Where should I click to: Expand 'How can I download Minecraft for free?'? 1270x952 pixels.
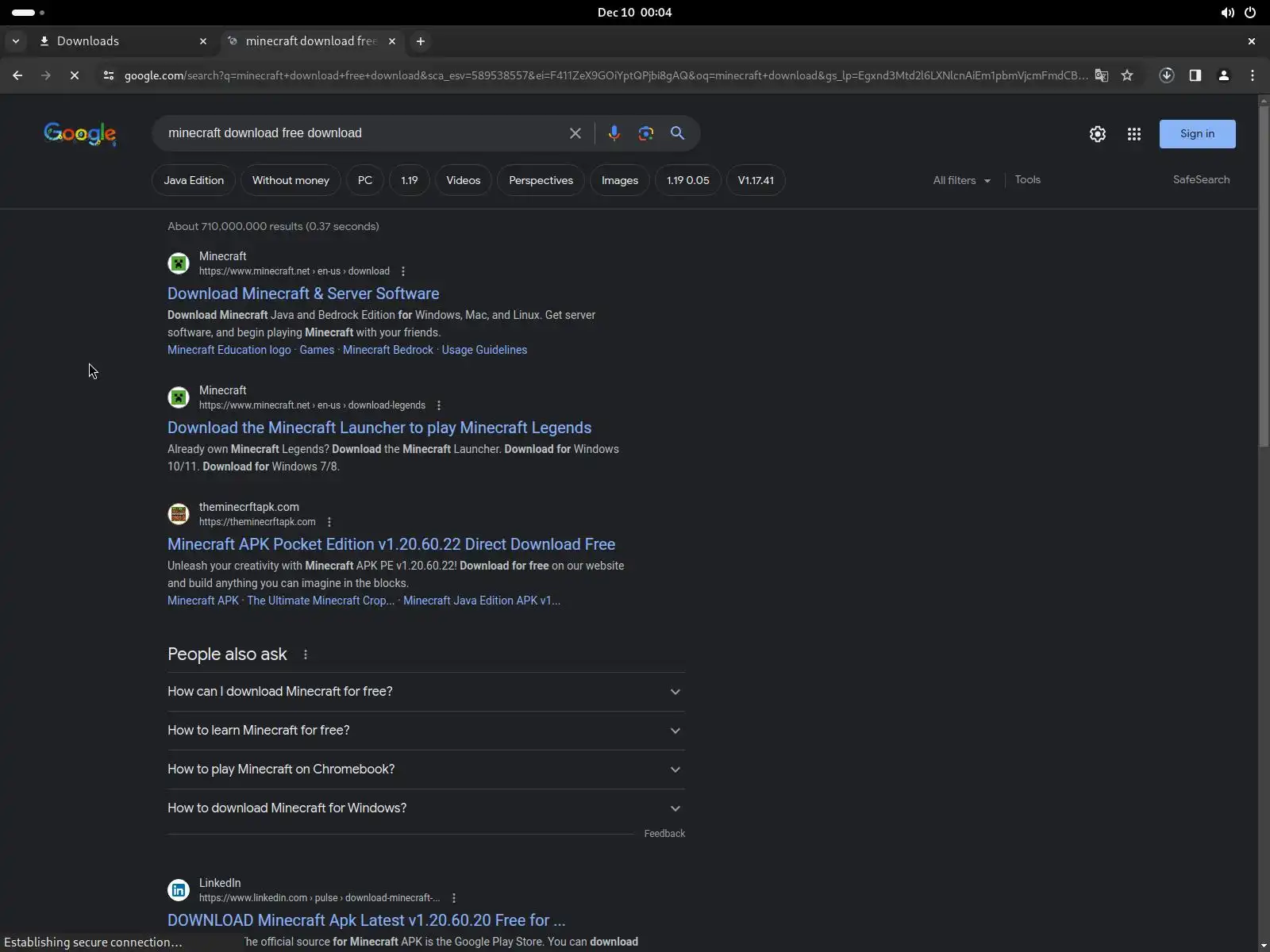(426, 692)
